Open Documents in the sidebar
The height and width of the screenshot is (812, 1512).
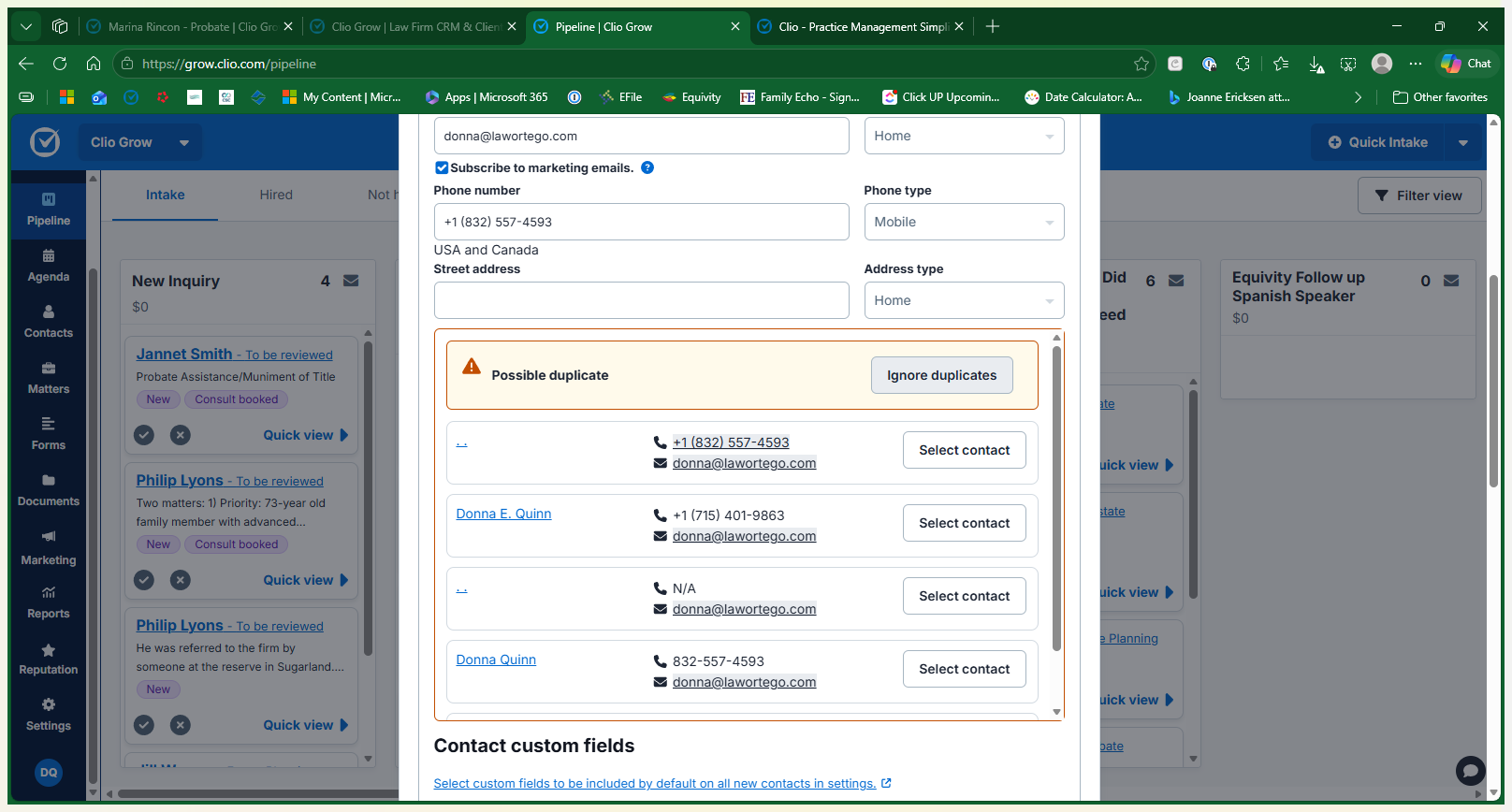point(49,491)
